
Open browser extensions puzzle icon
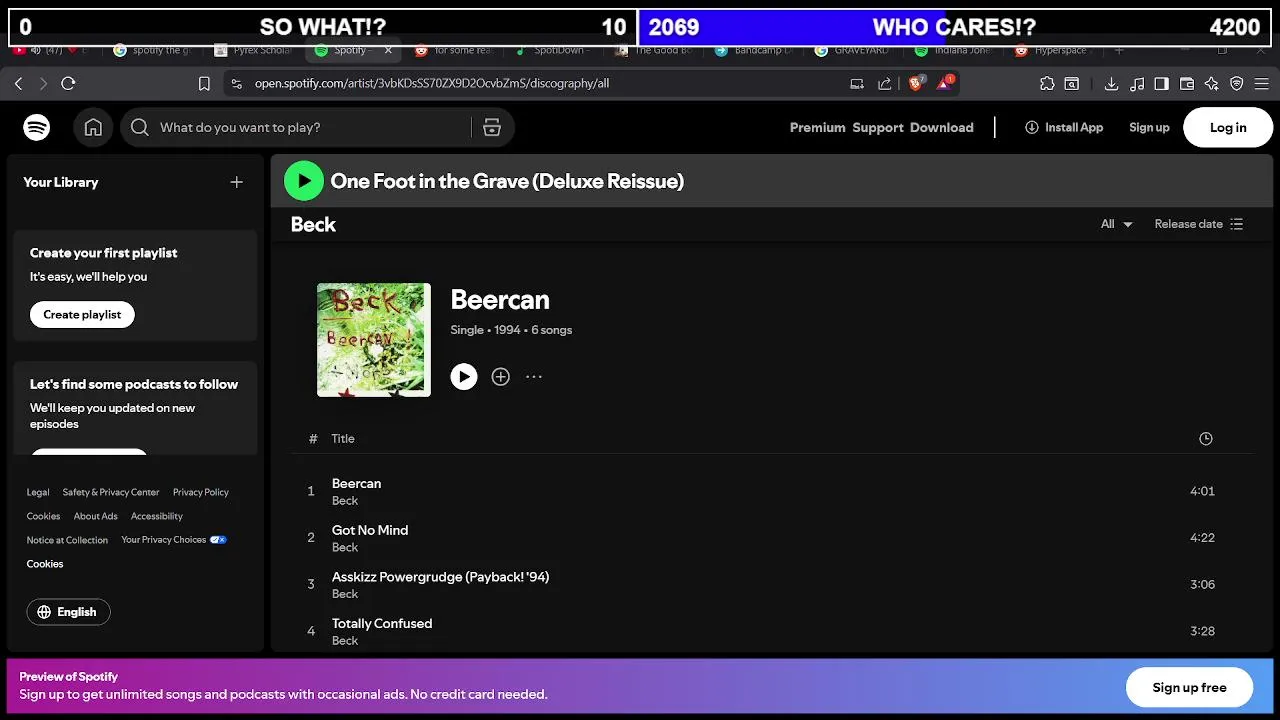tap(1047, 84)
